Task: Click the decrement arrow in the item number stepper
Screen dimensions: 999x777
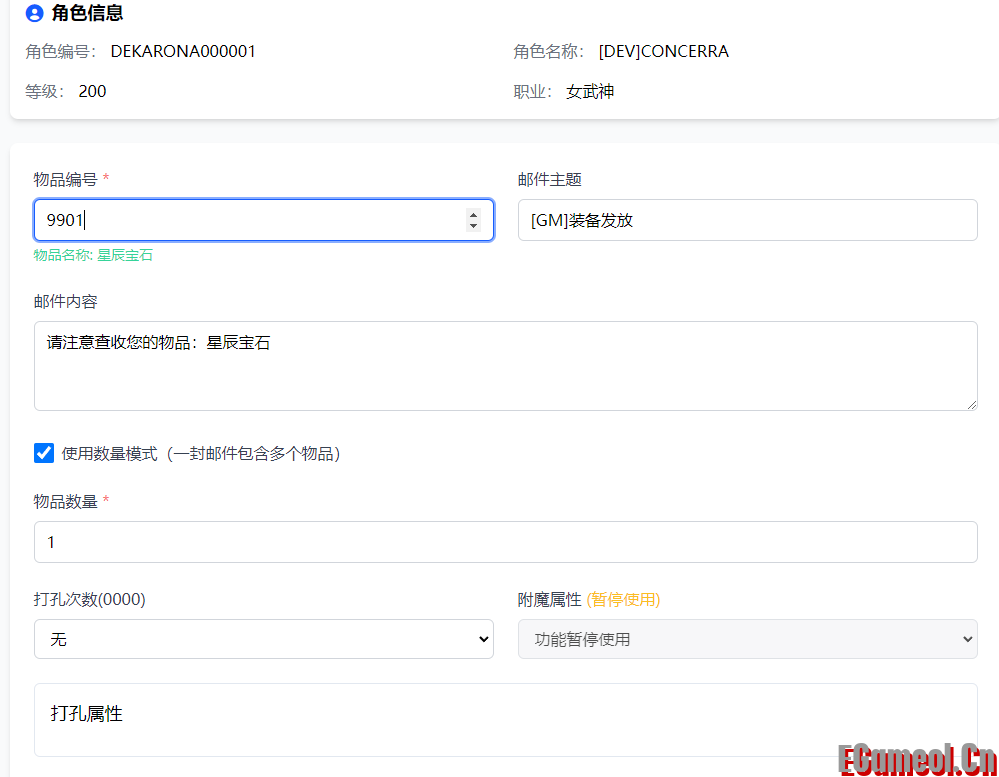Action: click(473, 226)
